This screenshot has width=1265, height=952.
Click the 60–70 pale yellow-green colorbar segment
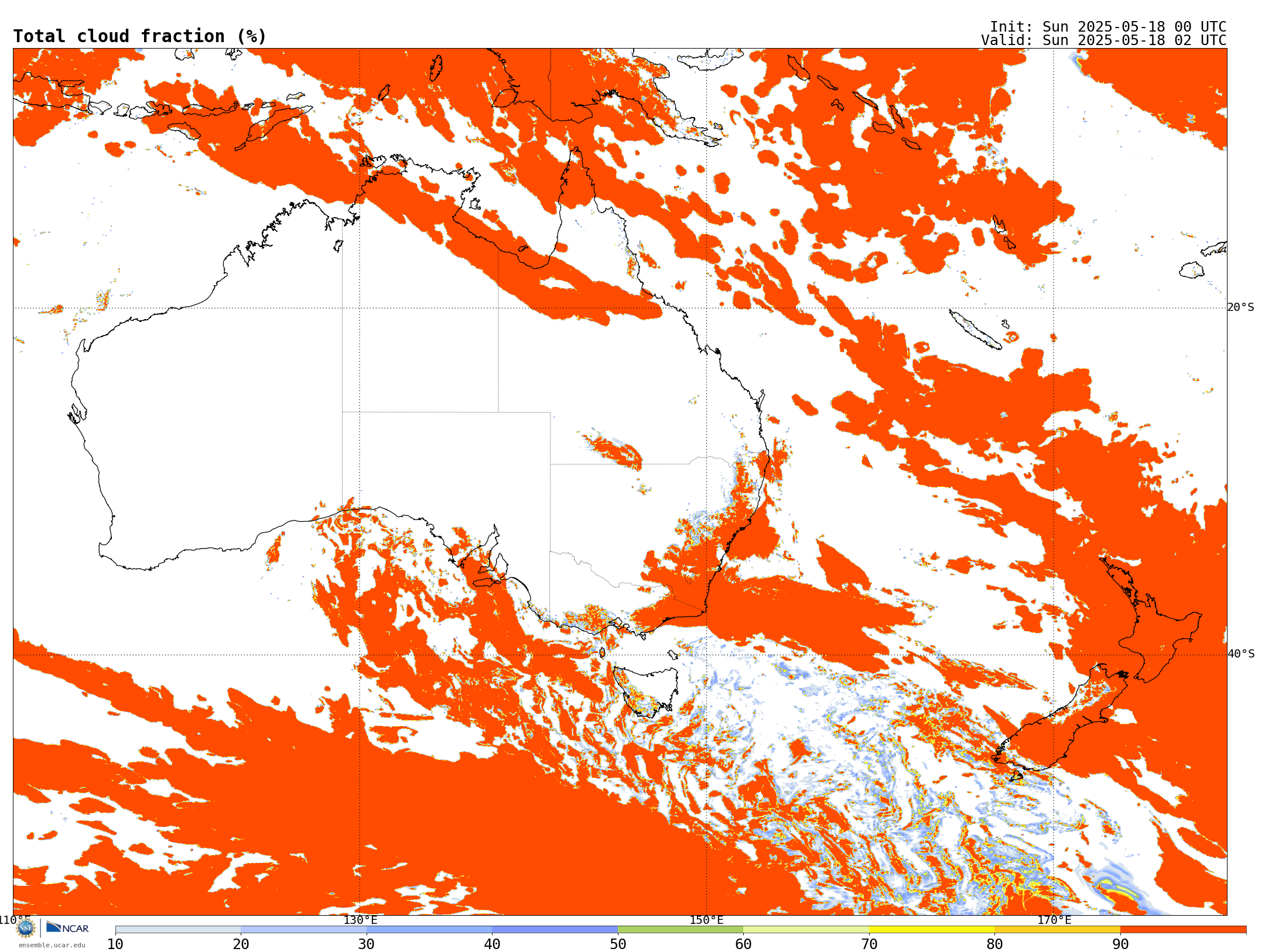[806, 930]
